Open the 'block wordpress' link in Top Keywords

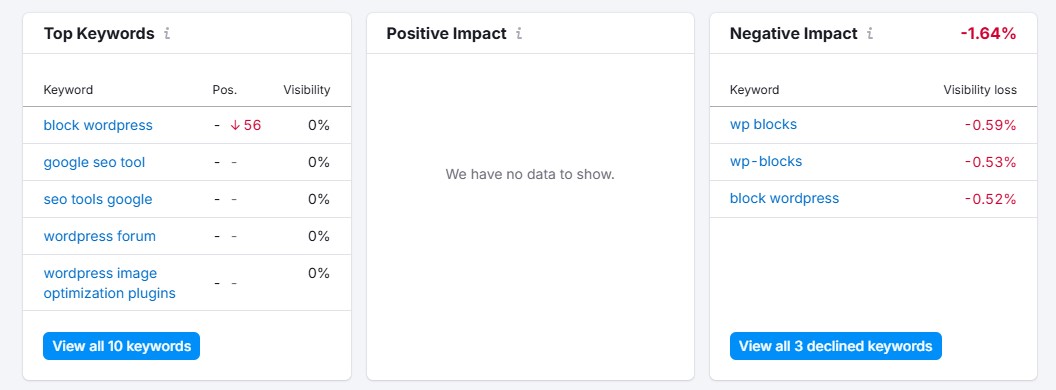tap(98, 125)
